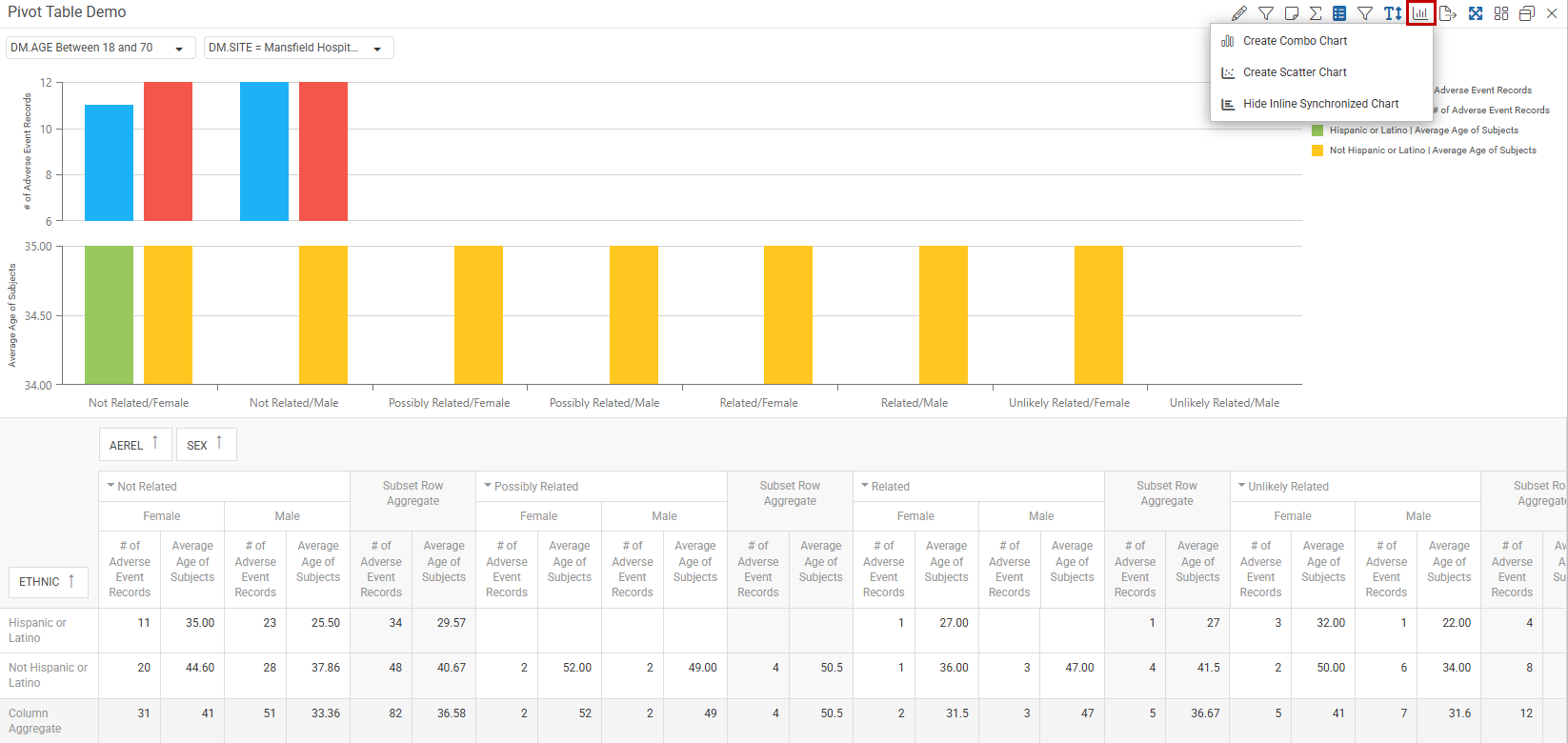Click the Column Aggregate row header
Screen dimensions: 1568x743
pos(49,721)
